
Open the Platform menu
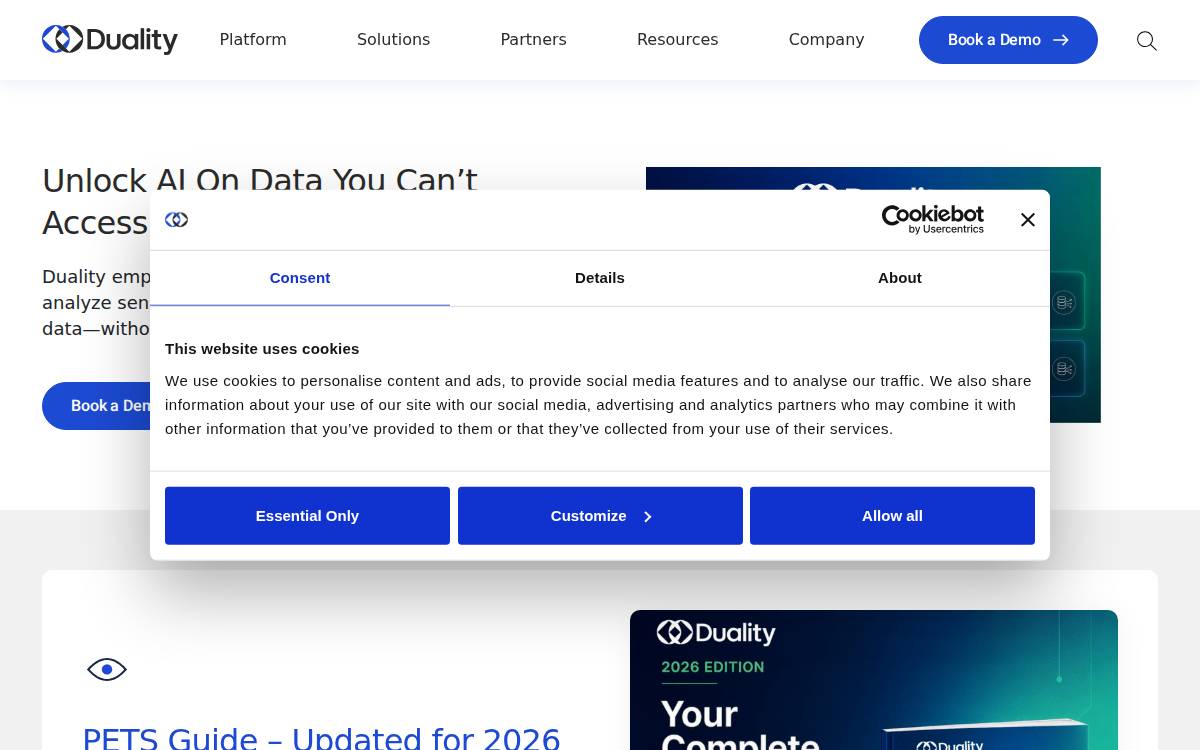click(253, 40)
